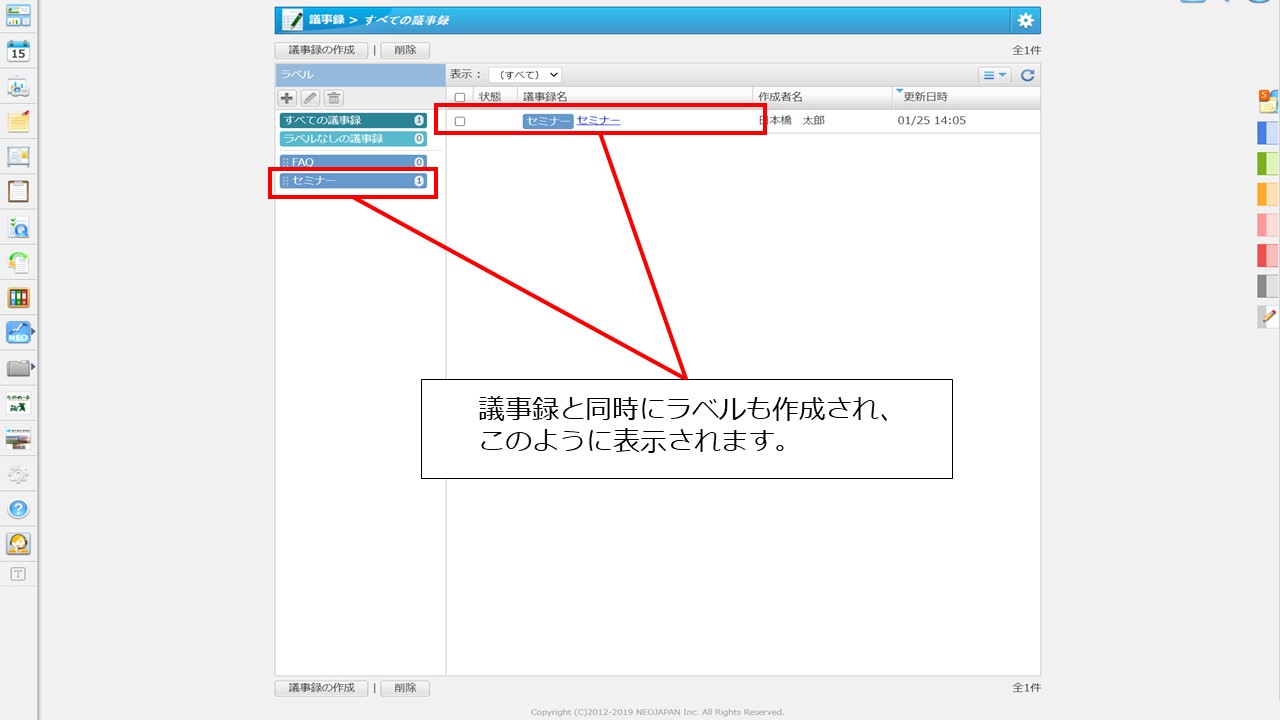Click top 削除 button
The width and height of the screenshot is (1280, 720).
pos(405,50)
